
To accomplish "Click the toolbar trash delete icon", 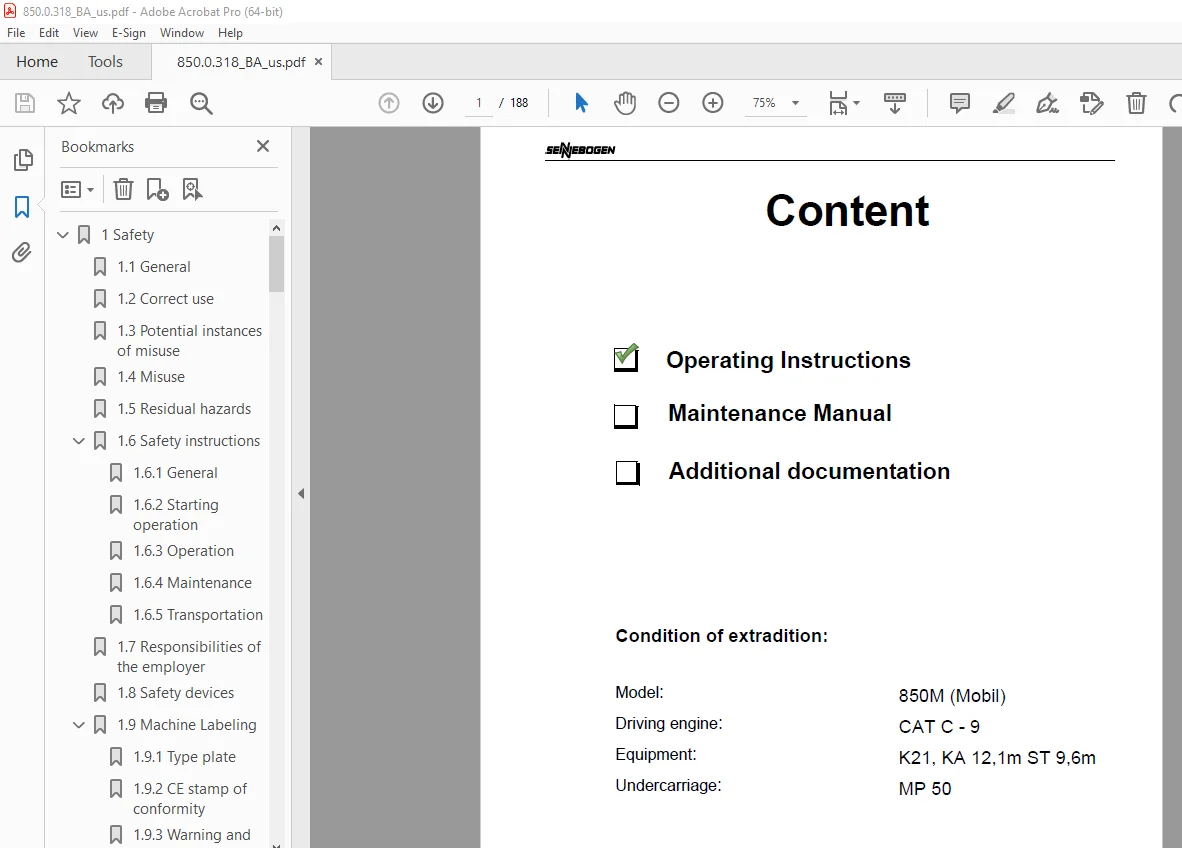I will point(1136,103).
